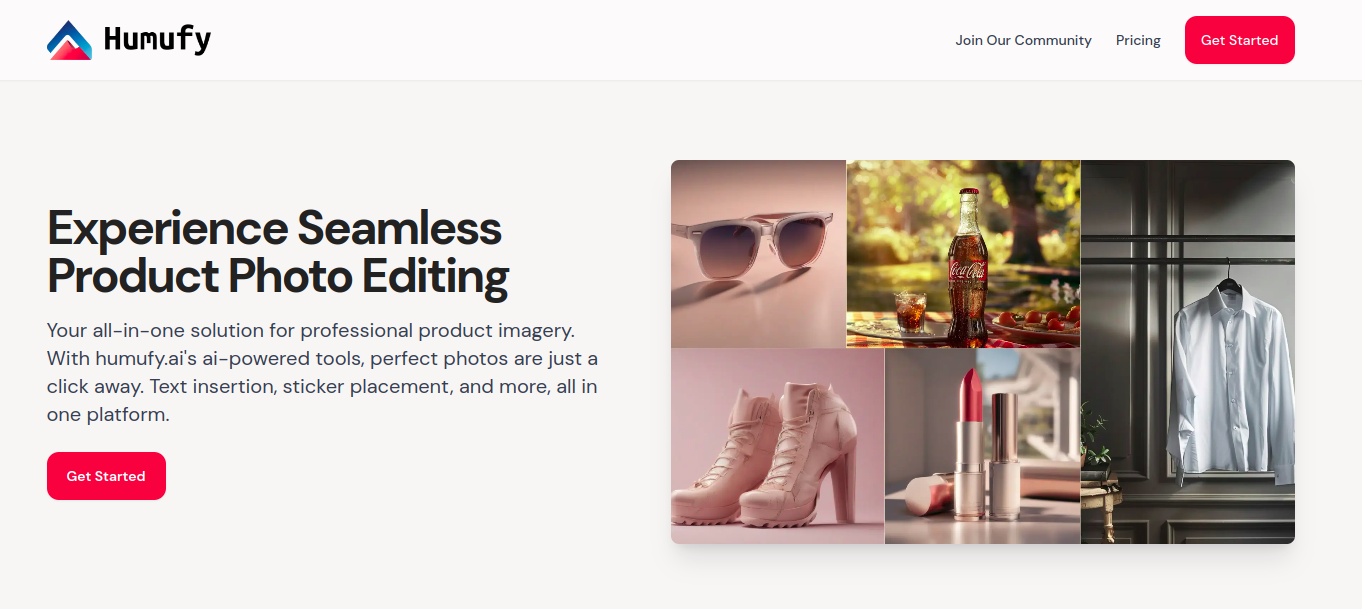1362x609 pixels.
Task: Select the pink high-heel boots photo
Action: click(777, 446)
